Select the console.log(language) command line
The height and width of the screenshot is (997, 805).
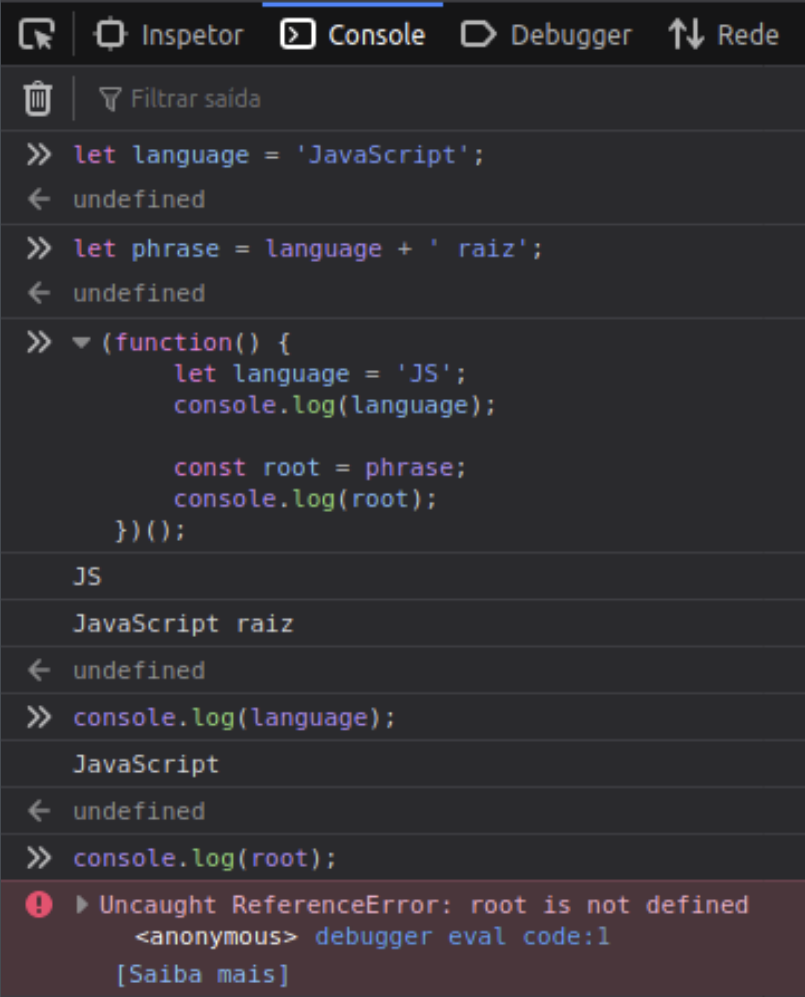click(234, 717)
